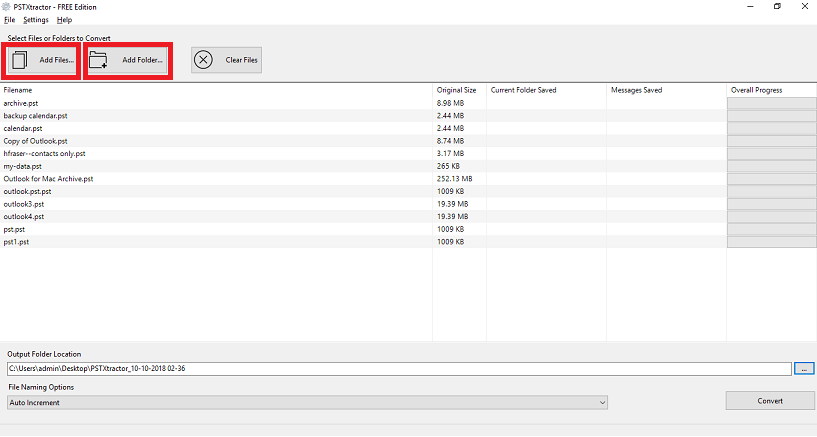The width and height of the screenshot is (817, 437).
Task: Select the pst.pst file
Action: pos(14,229)
